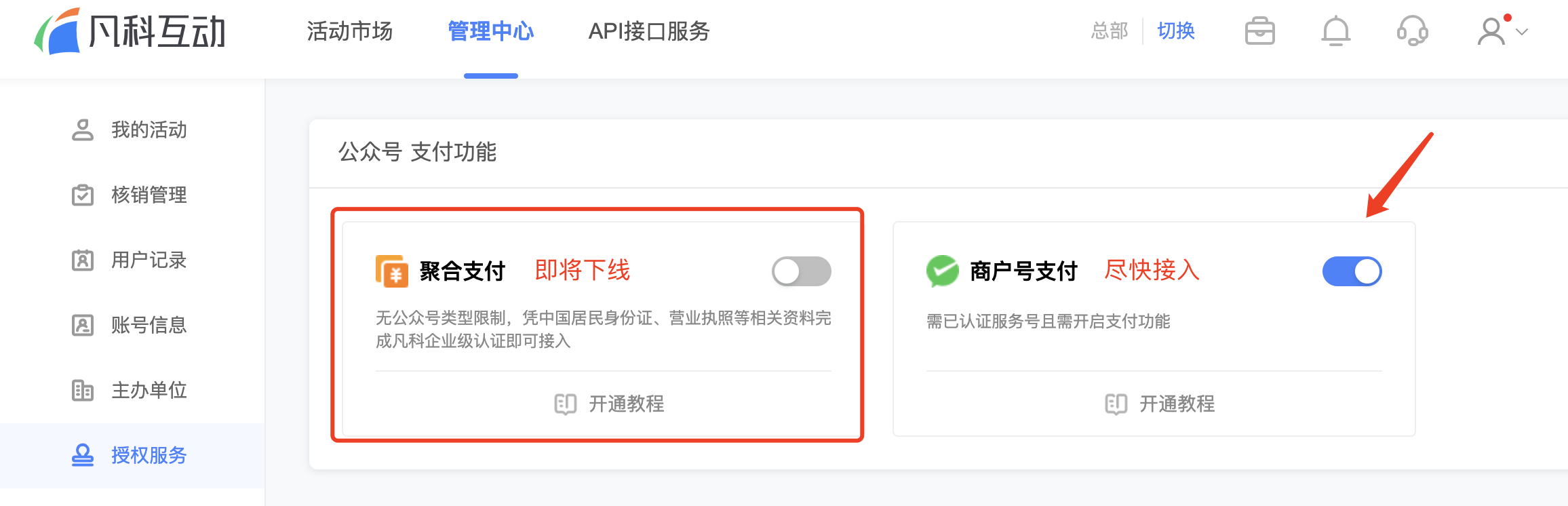
Task: Click the customer service headset icon
Action: click(x=1413, y=31)
